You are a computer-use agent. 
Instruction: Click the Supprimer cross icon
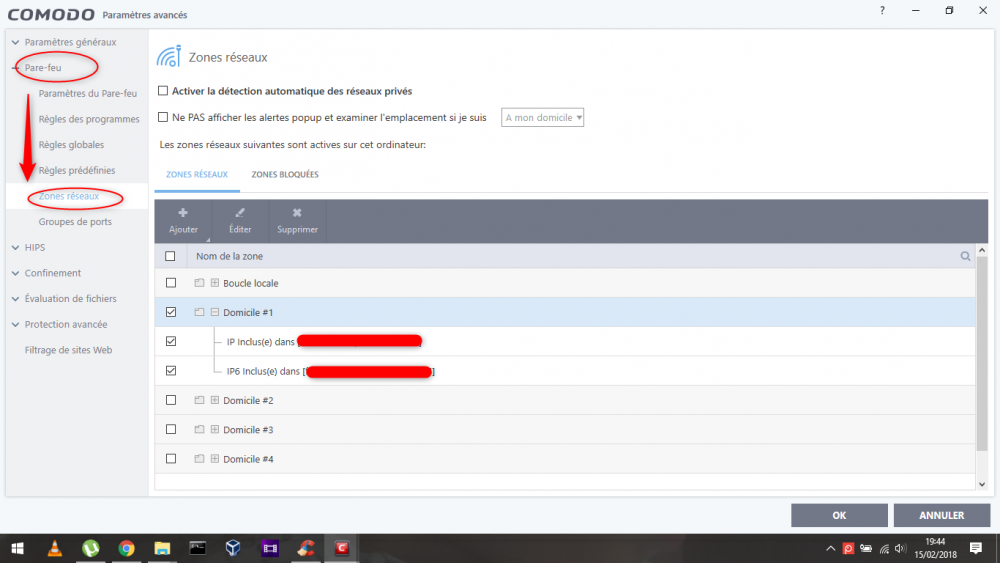(x=297, y=213)
